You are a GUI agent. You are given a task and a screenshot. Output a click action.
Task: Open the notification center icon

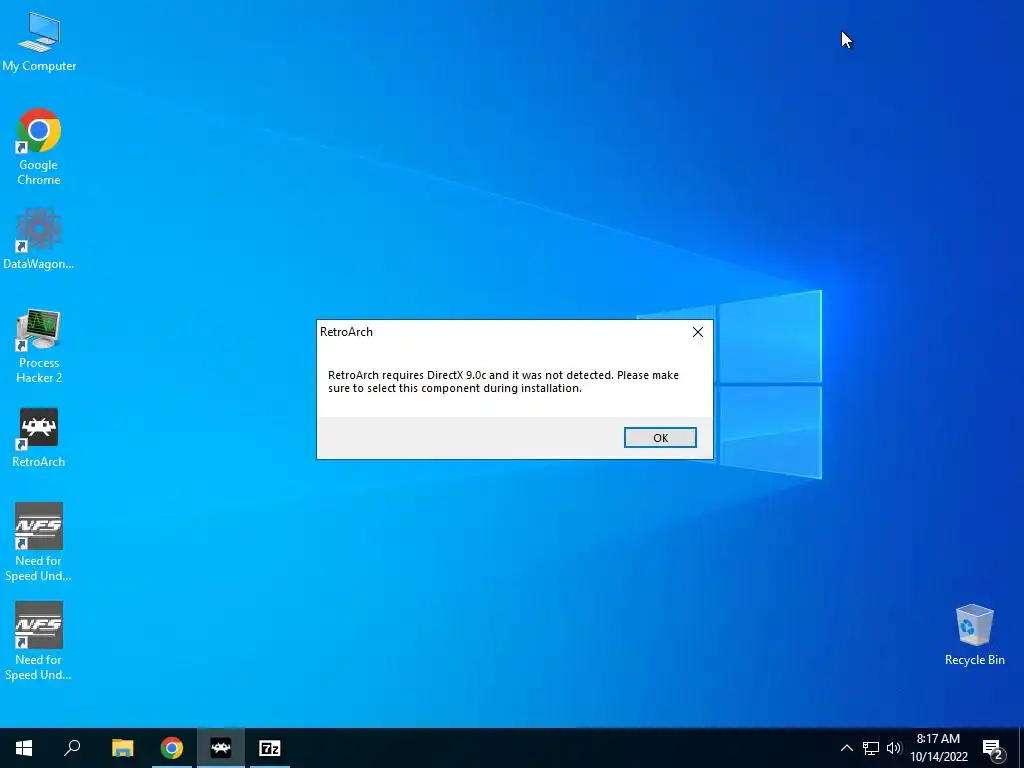pyautogui.click(x=993, y=749)
